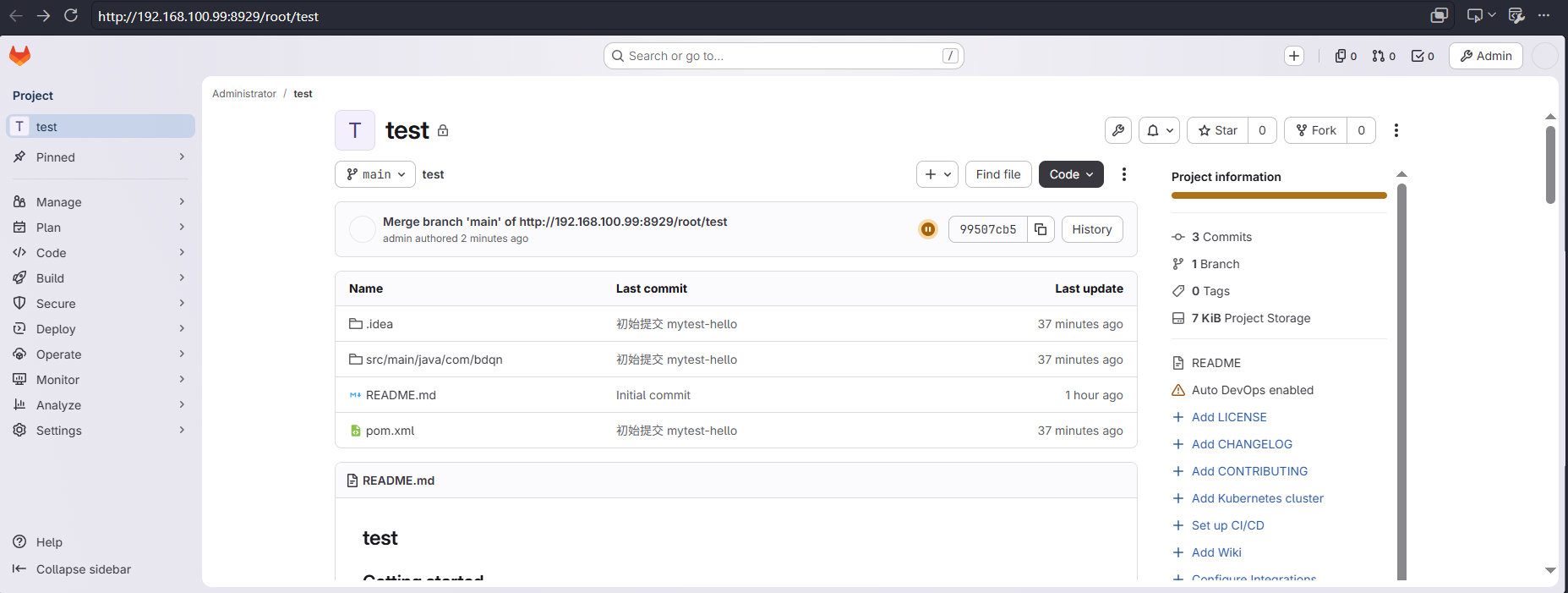Open merge requests counter icon
This screenshot has width=1568, height=593.
[x=1384, y=56]
